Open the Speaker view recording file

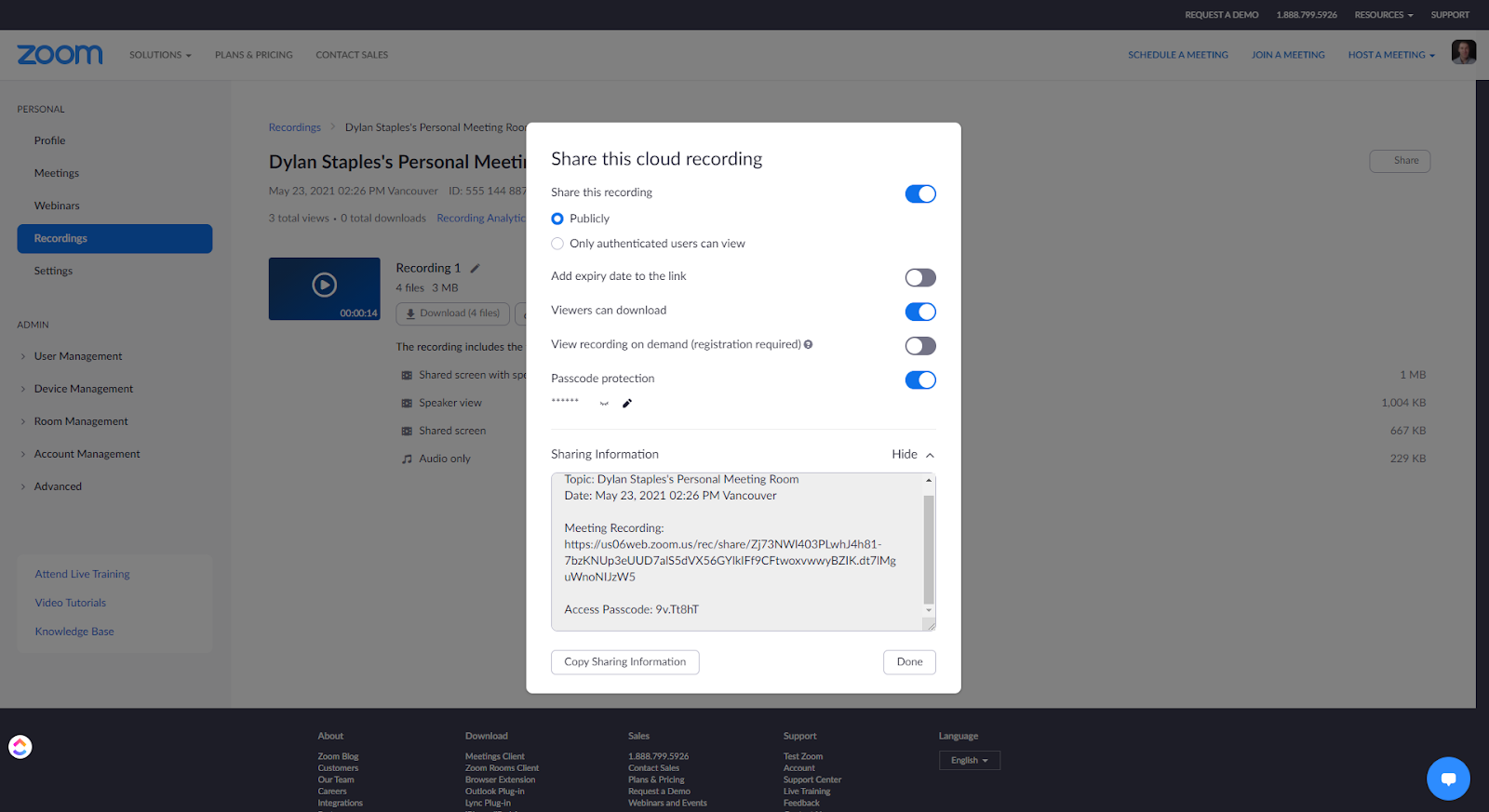point(450,404)
